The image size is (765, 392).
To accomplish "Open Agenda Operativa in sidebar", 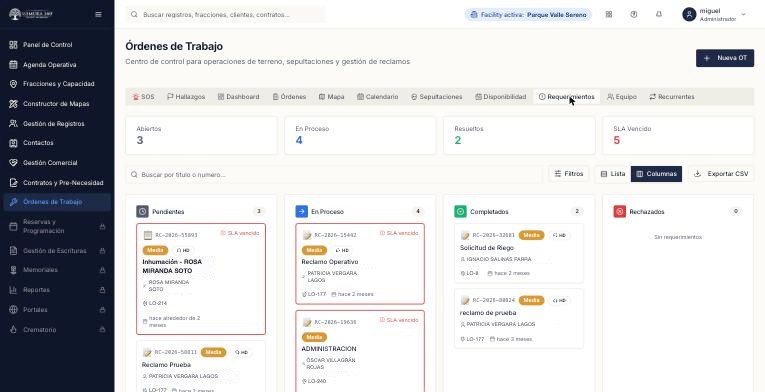I will pos(57,64).
